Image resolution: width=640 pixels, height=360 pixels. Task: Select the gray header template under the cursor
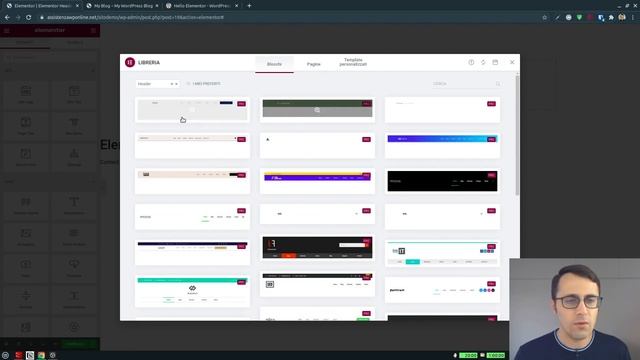point(192,109)
